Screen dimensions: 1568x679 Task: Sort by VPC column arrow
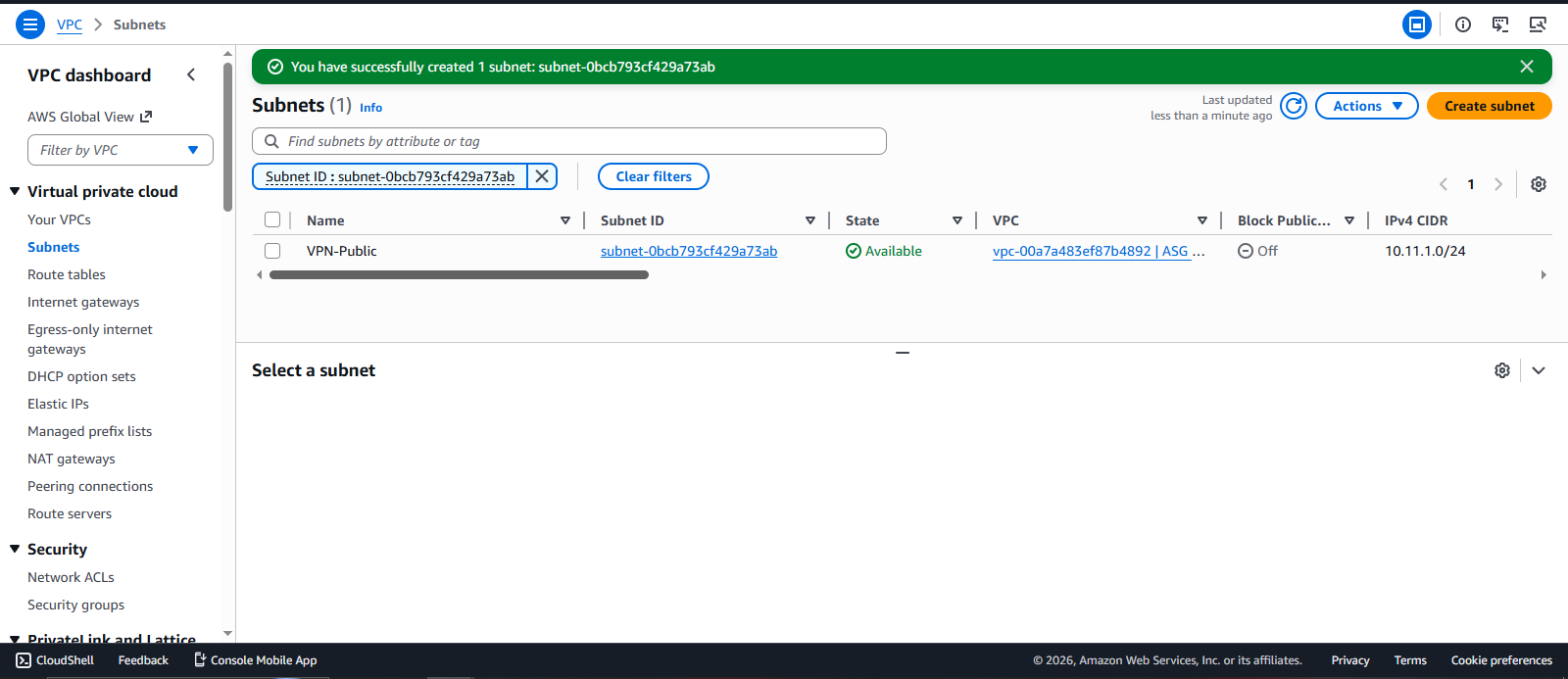coord(1202,220)
